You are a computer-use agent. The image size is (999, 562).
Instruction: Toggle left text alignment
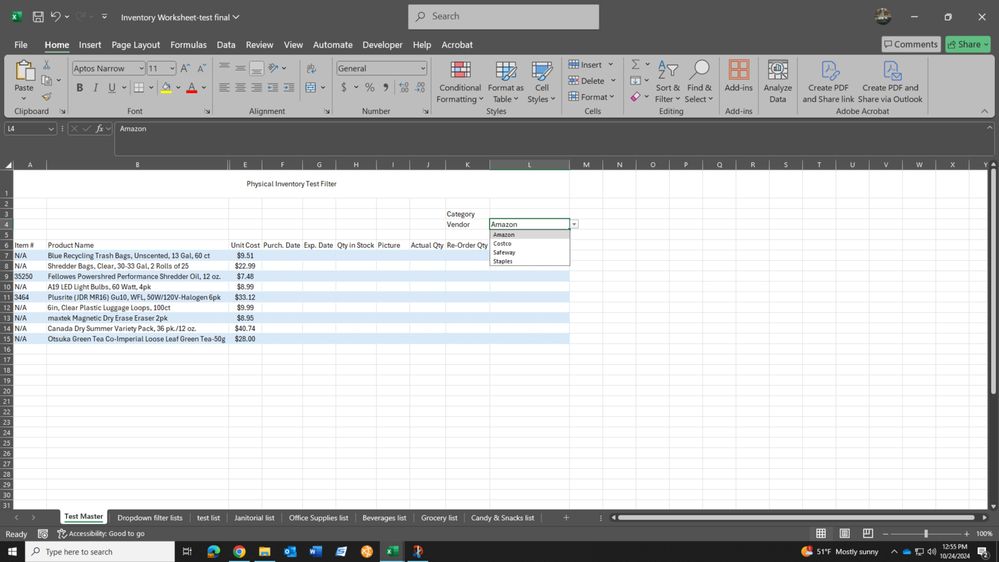click(x=224, y=88)
